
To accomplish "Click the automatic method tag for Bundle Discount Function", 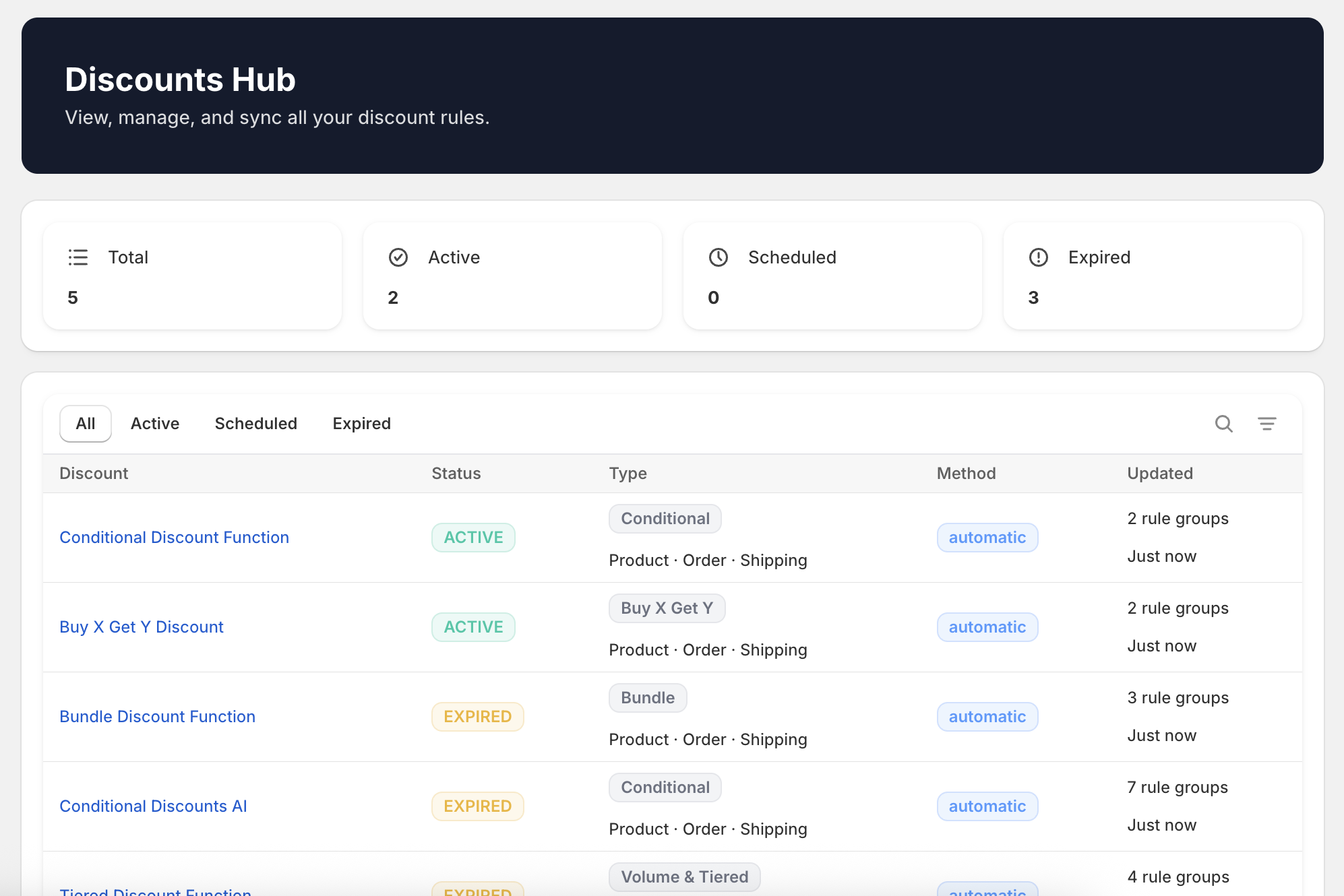I will pos(987,716).
